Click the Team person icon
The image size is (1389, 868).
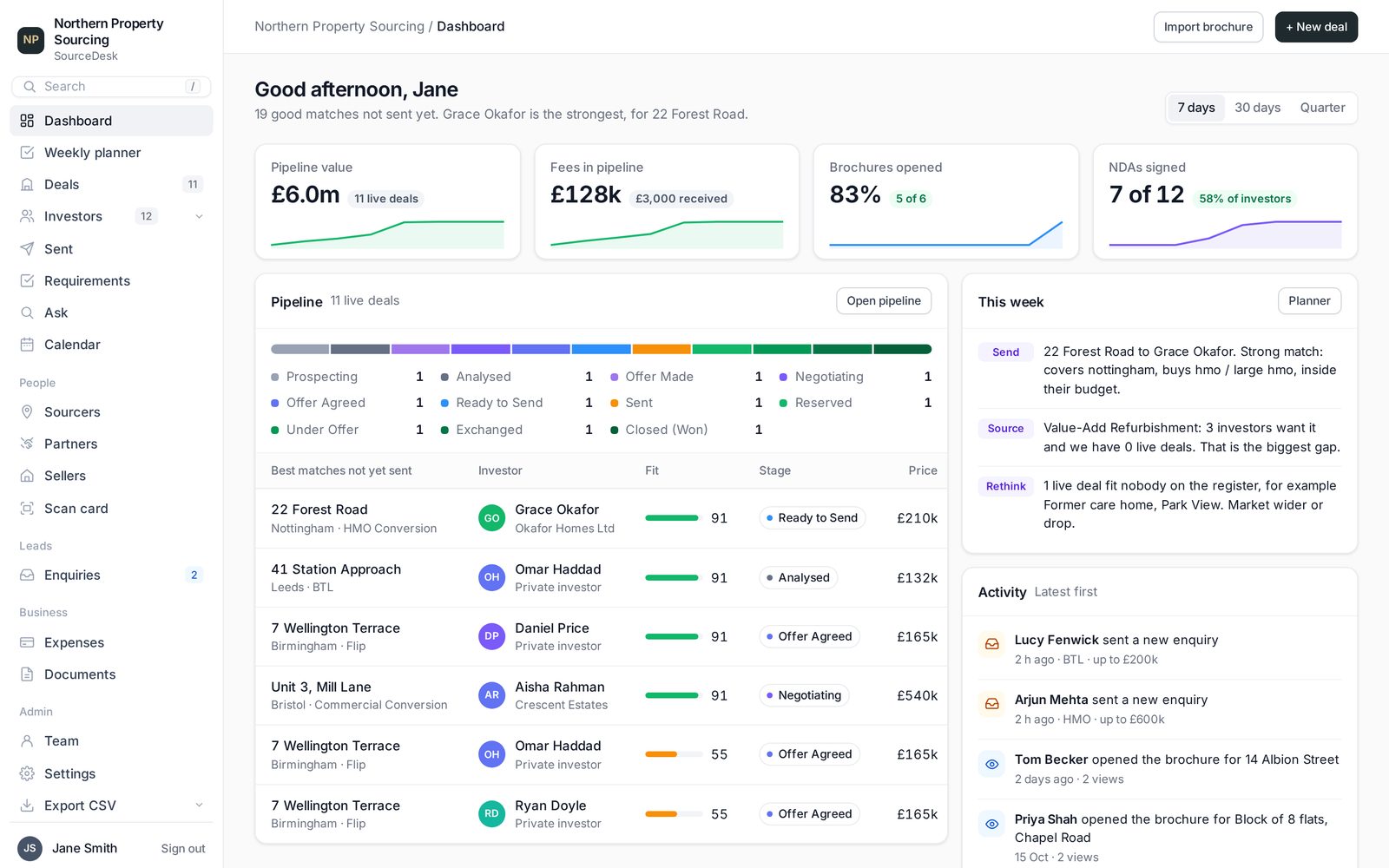[x=27, y=741]
